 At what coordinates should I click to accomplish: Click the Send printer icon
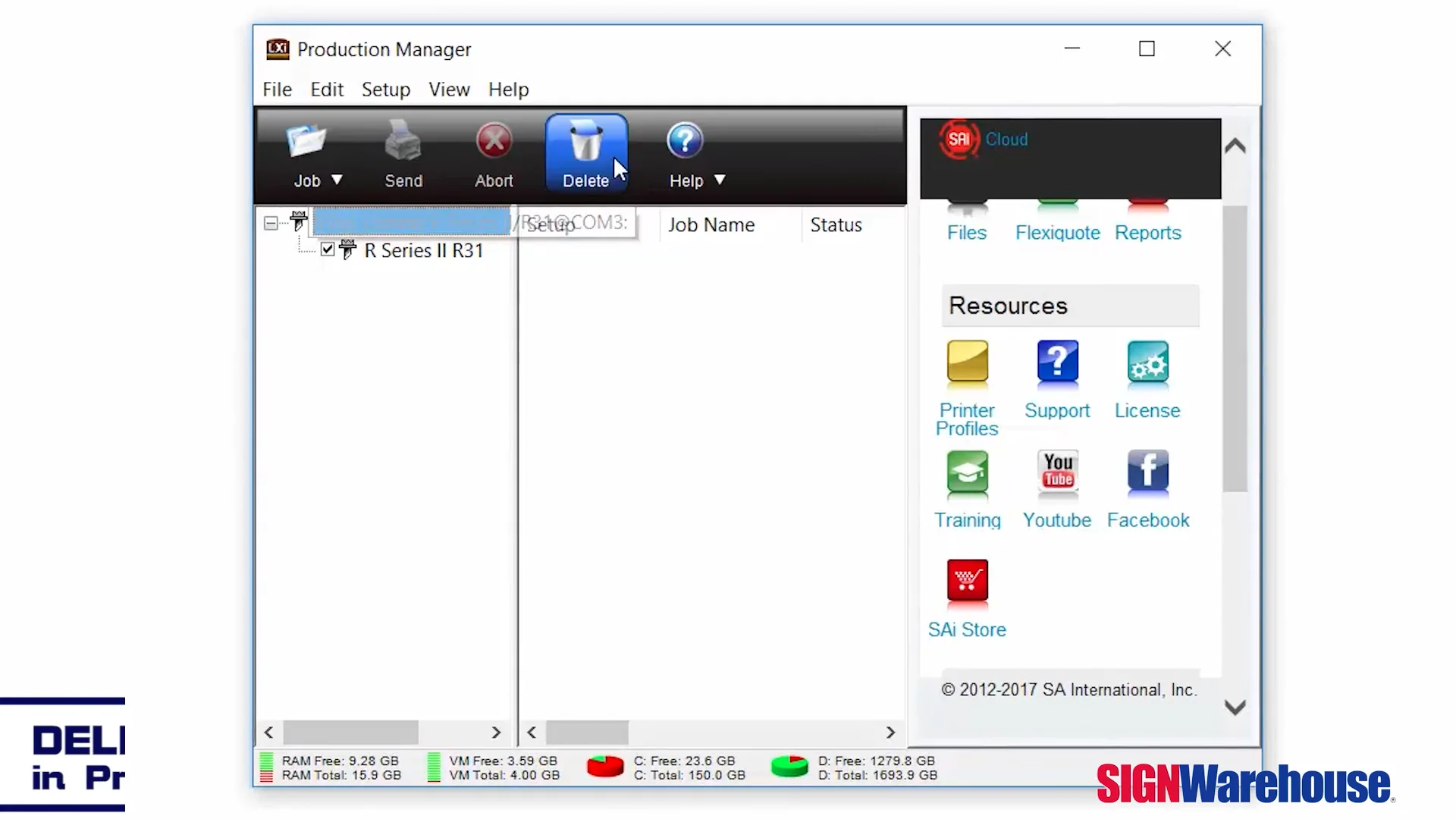[403, 140]
